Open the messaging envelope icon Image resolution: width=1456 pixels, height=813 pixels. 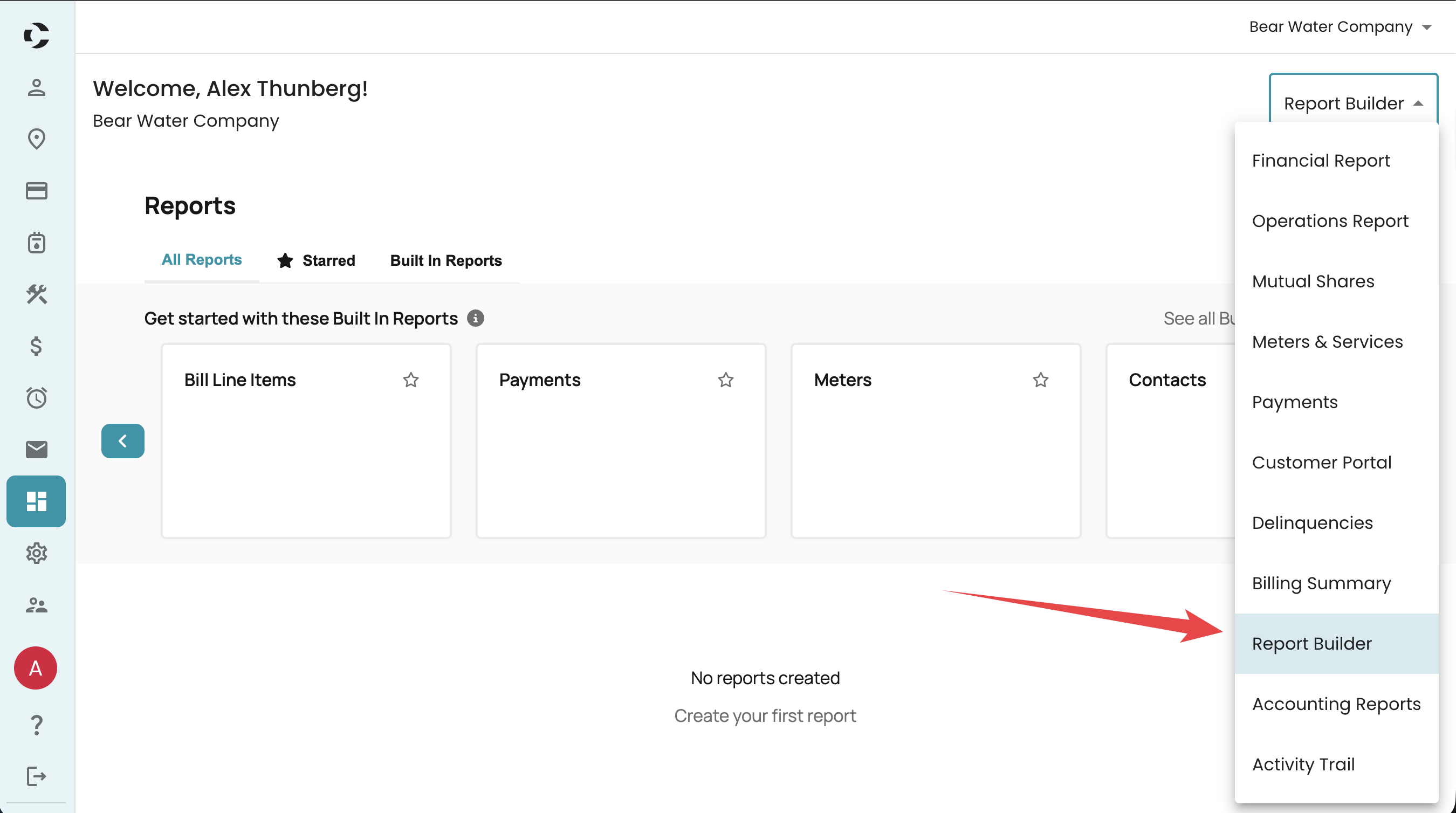36,449
